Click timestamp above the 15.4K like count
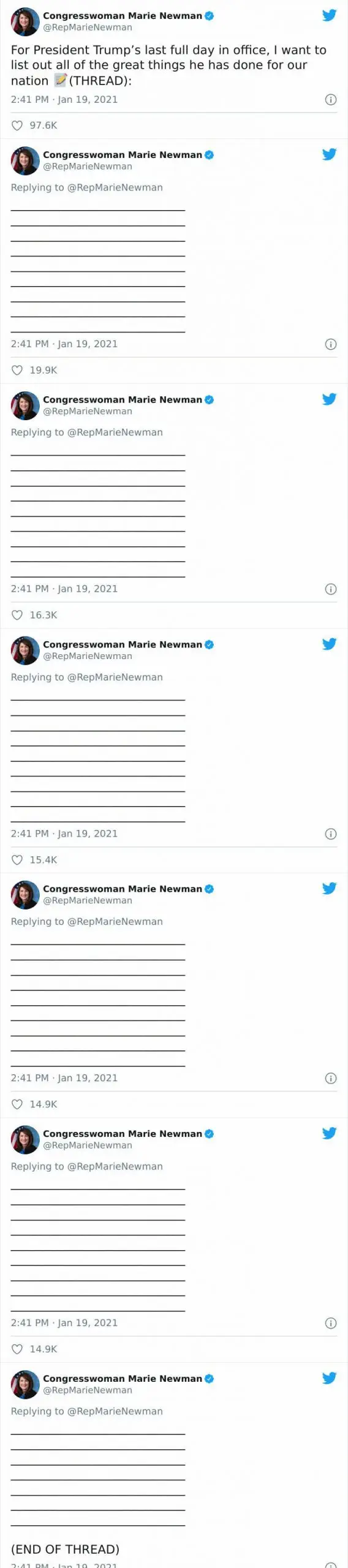348x1568 pixels. 64,834
